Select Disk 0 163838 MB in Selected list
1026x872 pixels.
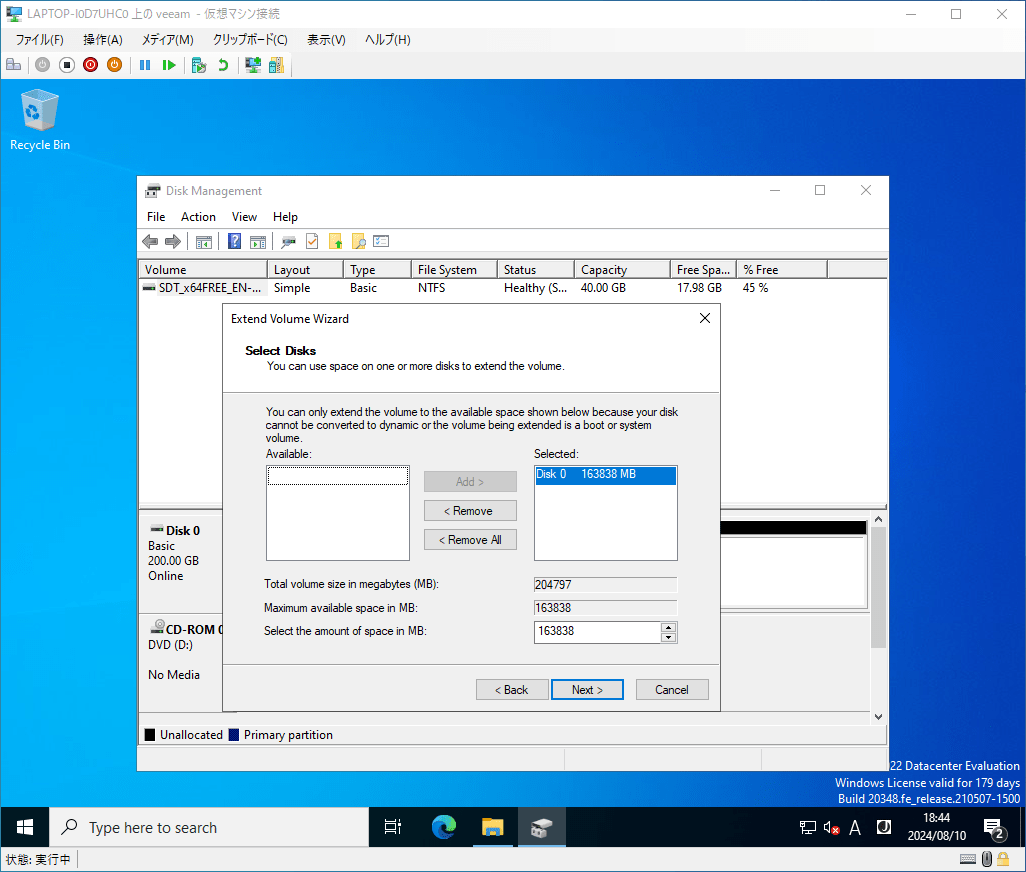pyautogui.click(x=605, y=474)
